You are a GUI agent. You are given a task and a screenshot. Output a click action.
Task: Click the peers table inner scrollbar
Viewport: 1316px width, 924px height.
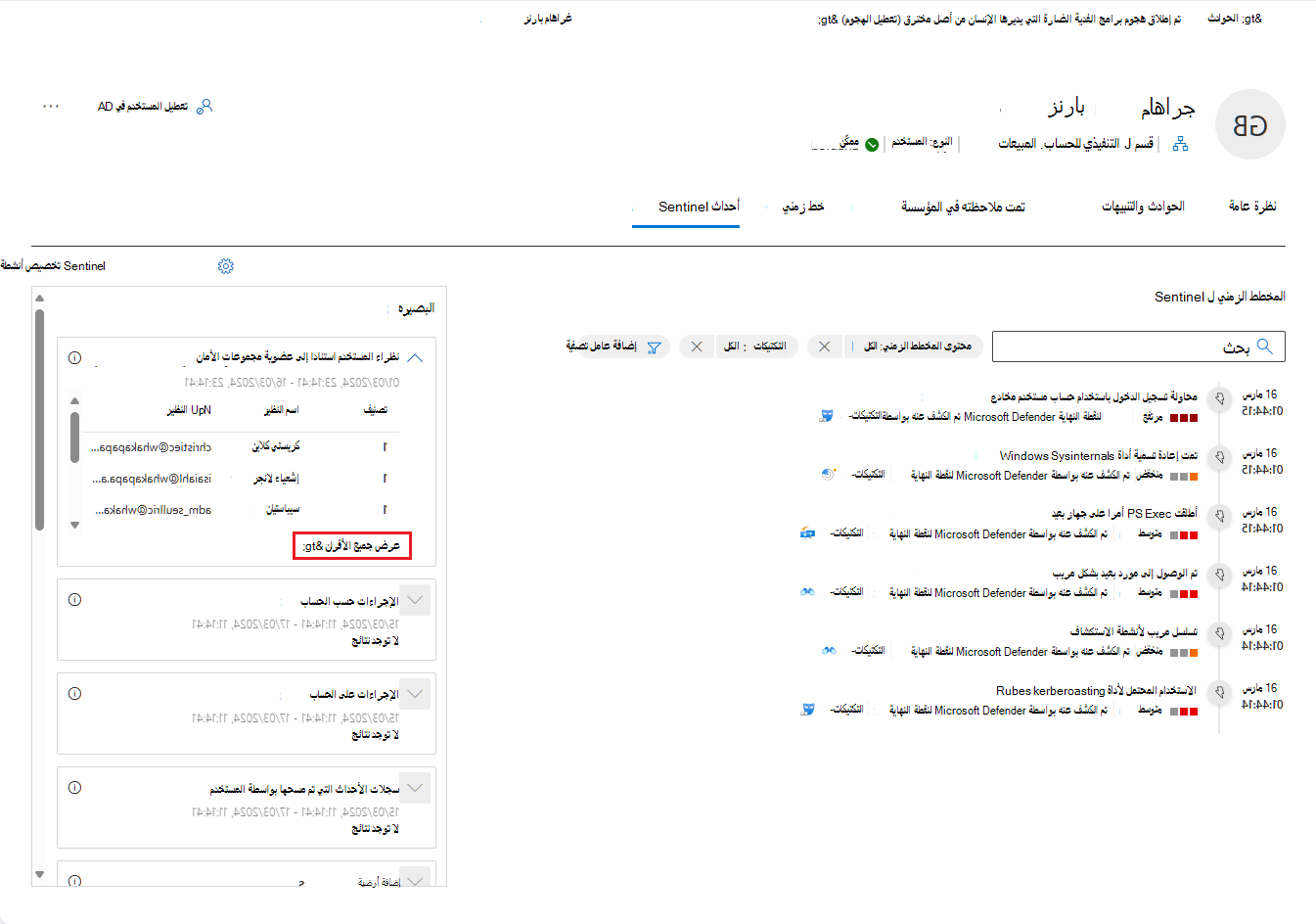tap(74, 437)
